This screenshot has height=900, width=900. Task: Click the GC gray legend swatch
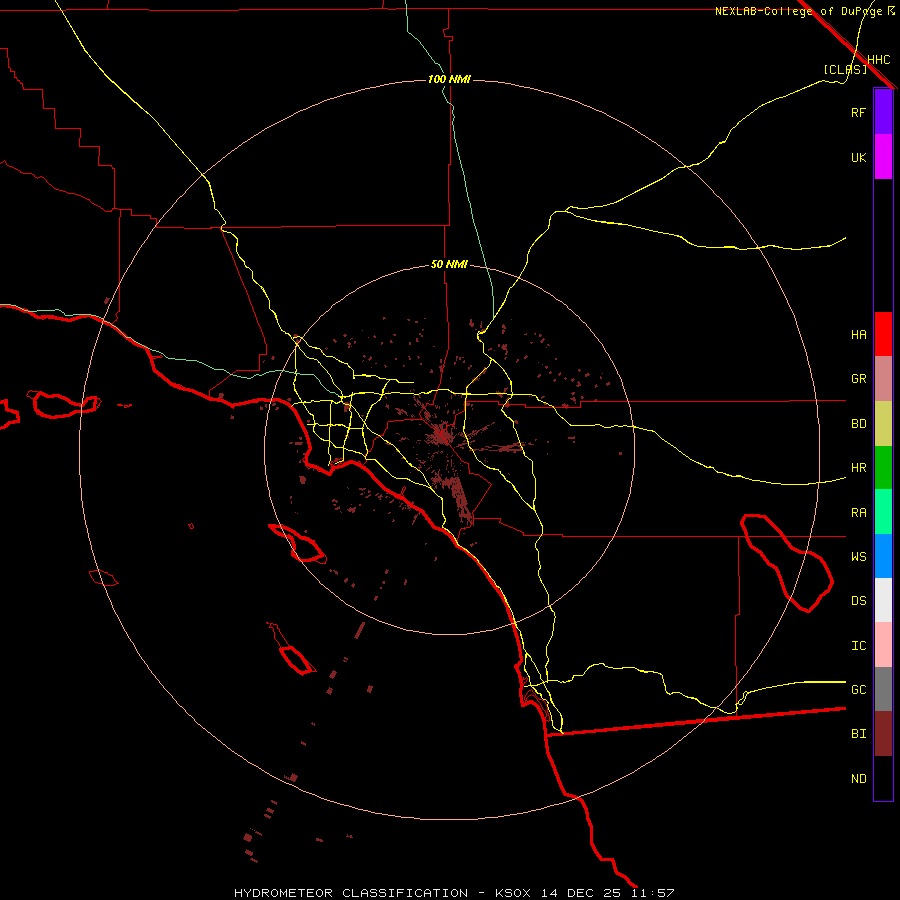(883, 689)
